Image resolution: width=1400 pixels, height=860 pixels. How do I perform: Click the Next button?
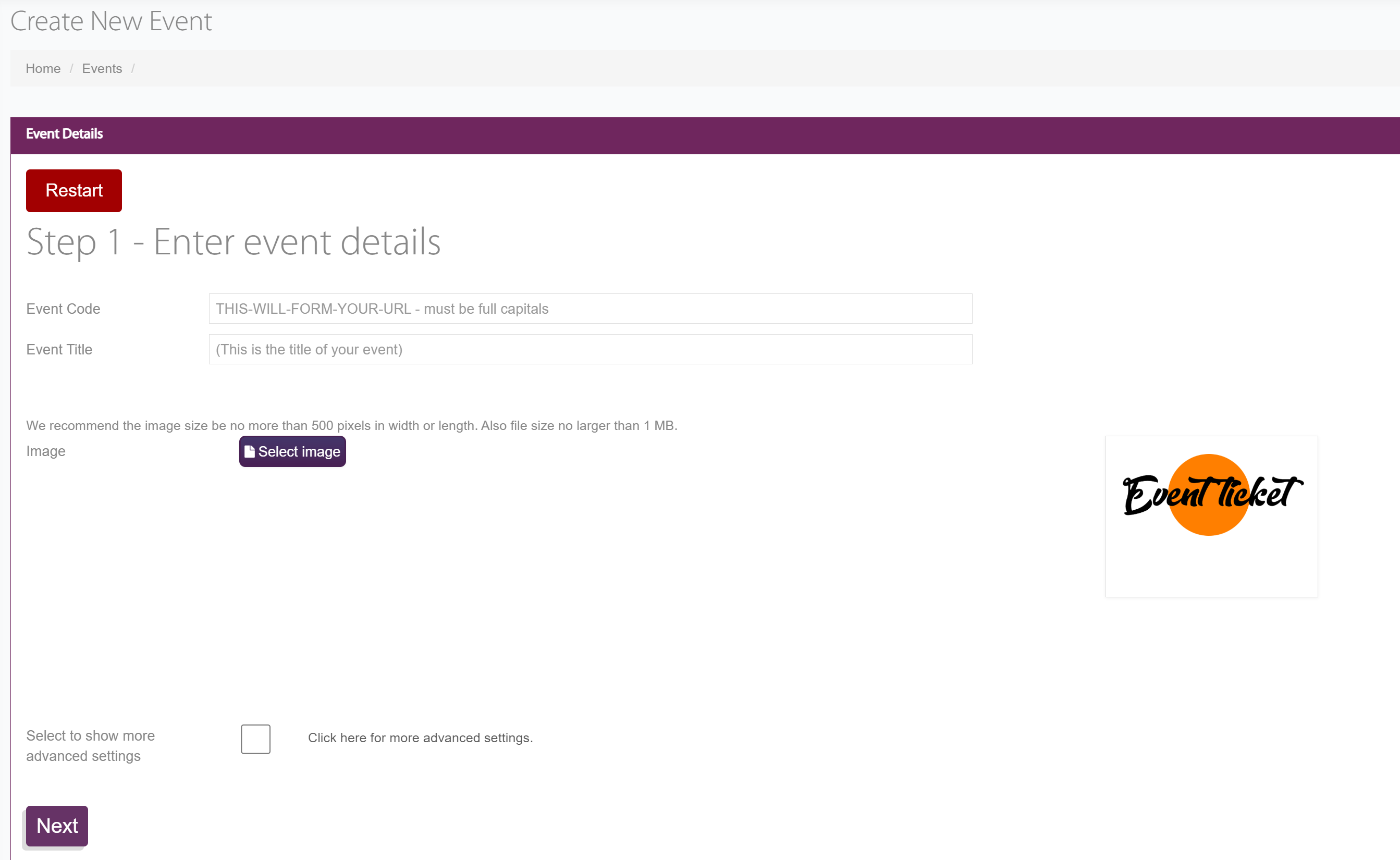pos(57,826)
